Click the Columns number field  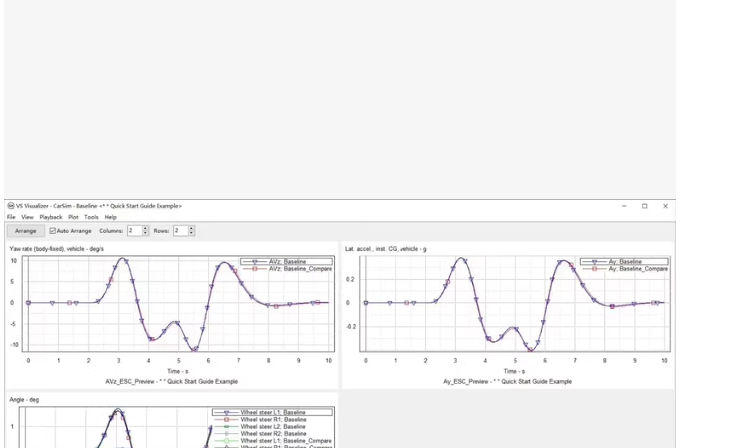click(134, 231)
